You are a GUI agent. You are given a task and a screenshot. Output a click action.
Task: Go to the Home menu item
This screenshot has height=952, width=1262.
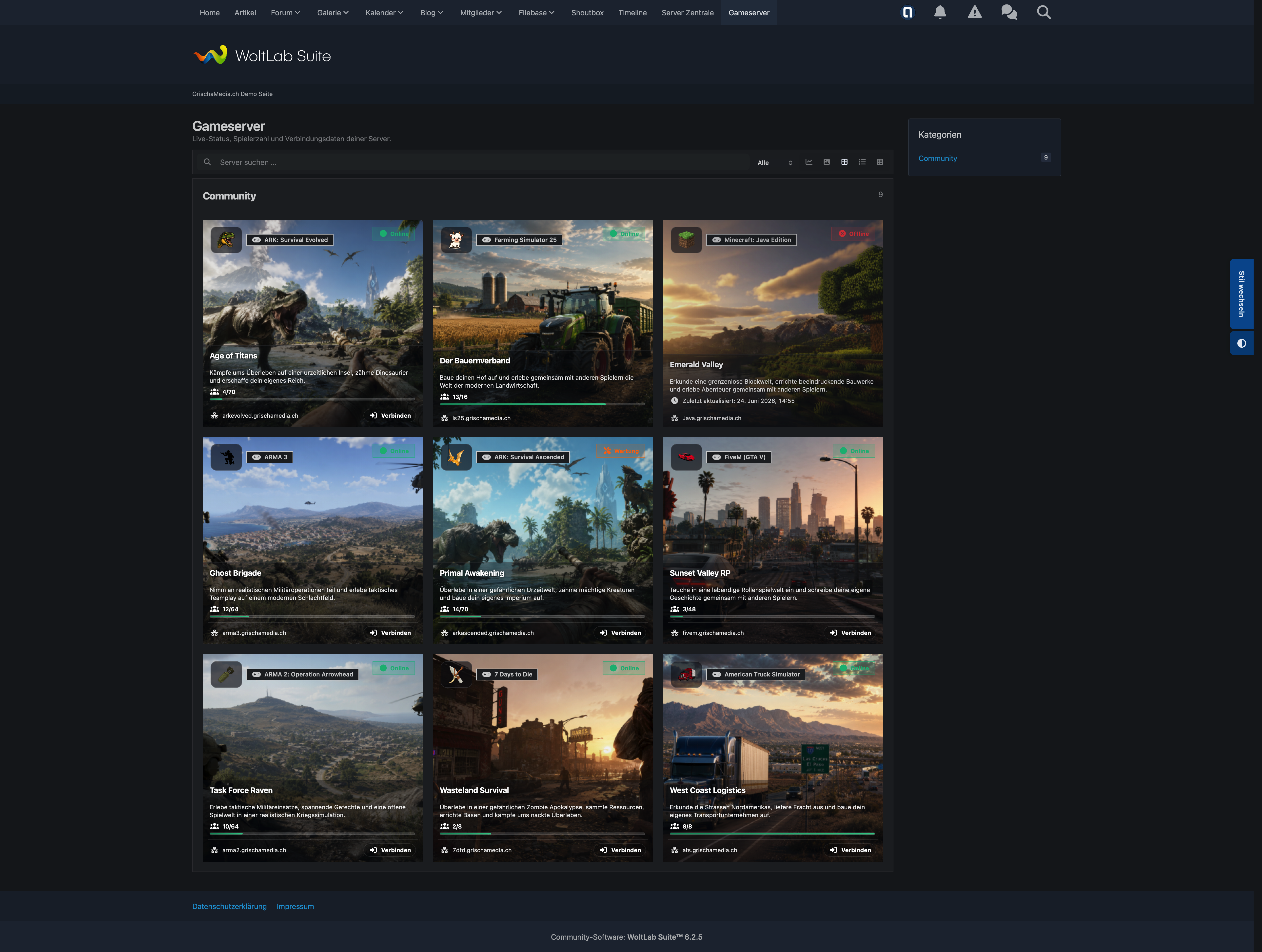209,13
